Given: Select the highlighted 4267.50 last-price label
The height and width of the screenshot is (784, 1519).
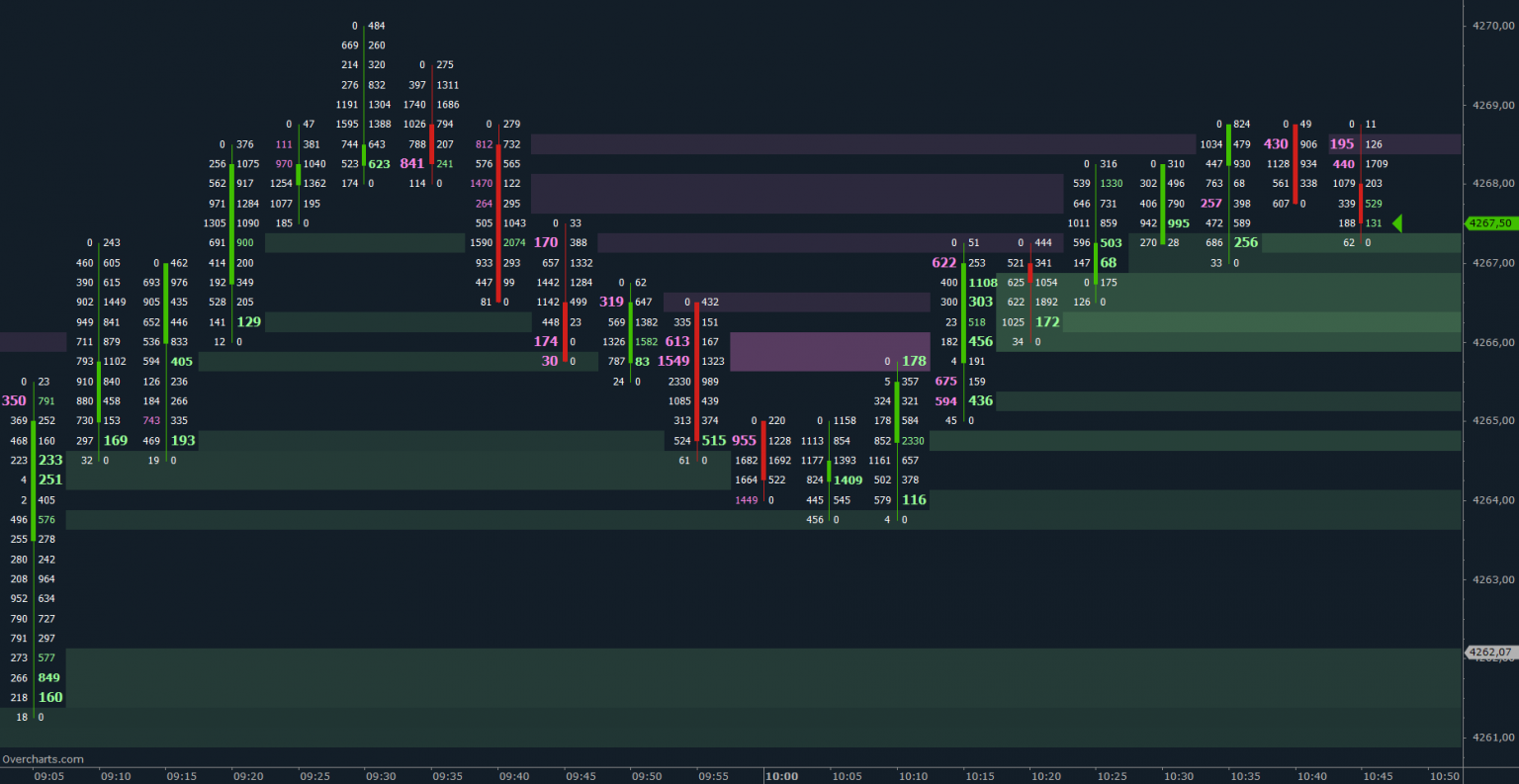Looking at the screenshot, I should tap(1489, 223).
